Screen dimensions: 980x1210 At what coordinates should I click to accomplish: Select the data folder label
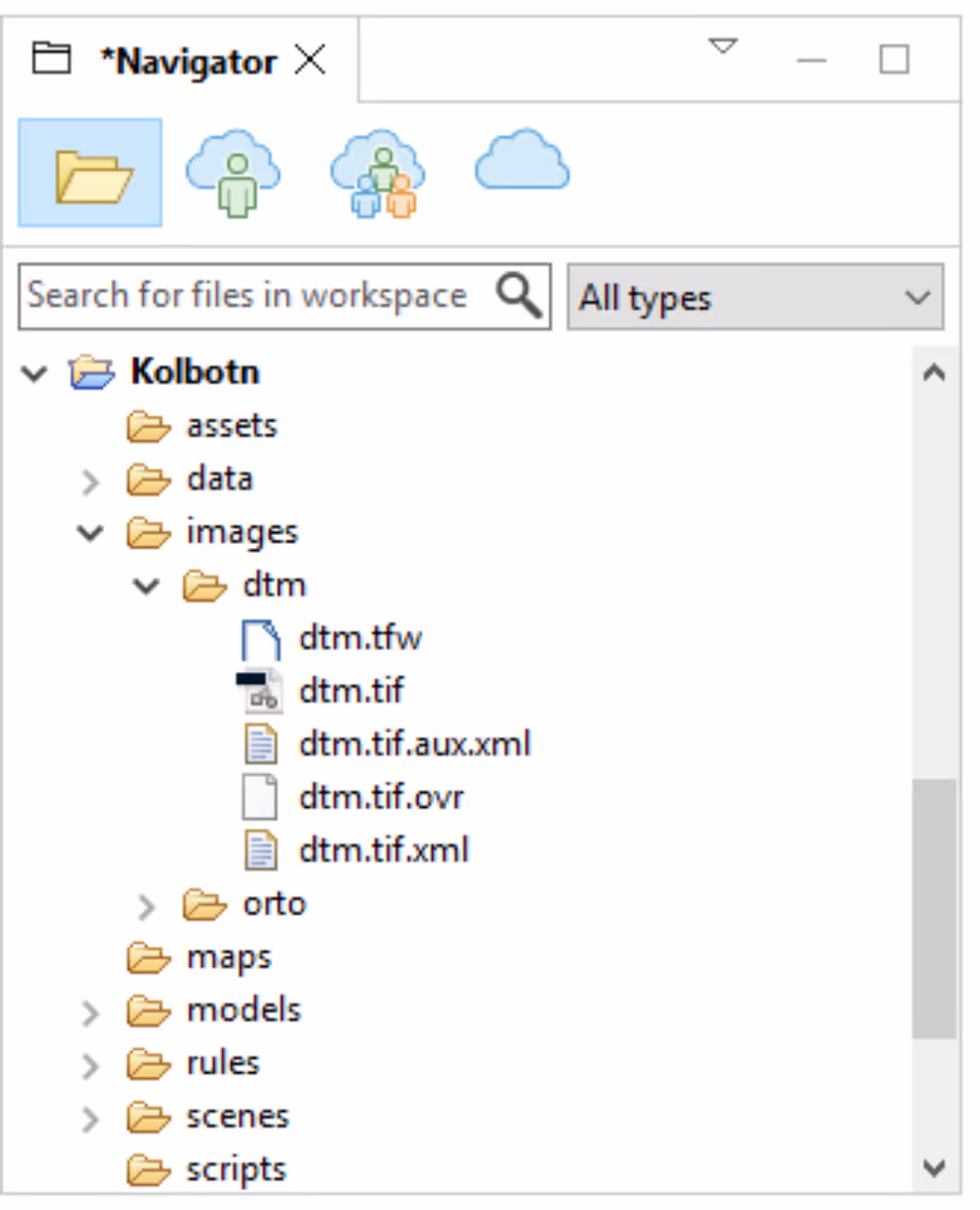(220, 480)
